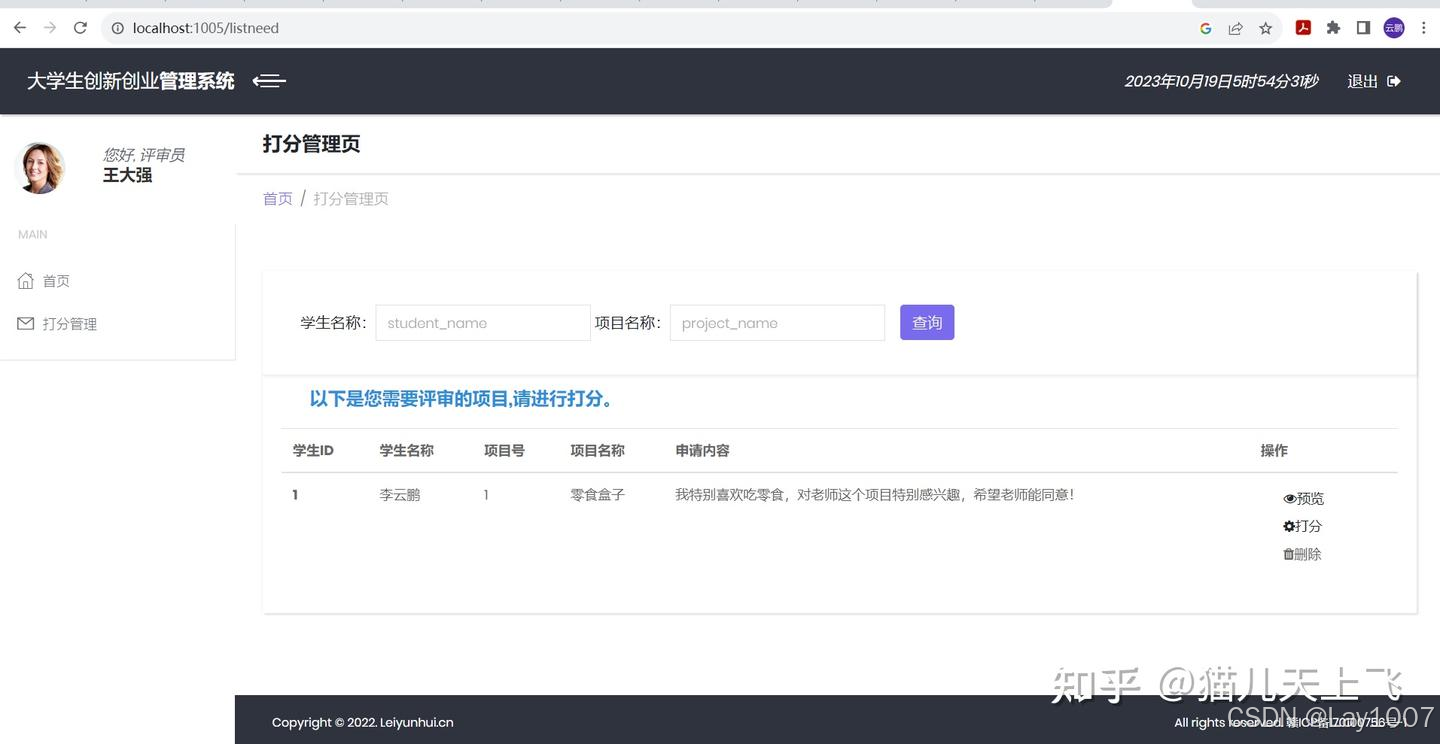Screen dimensions: 1440x744
Task: Click the logout arrow icon
Action: click(x=1394, y=81)
